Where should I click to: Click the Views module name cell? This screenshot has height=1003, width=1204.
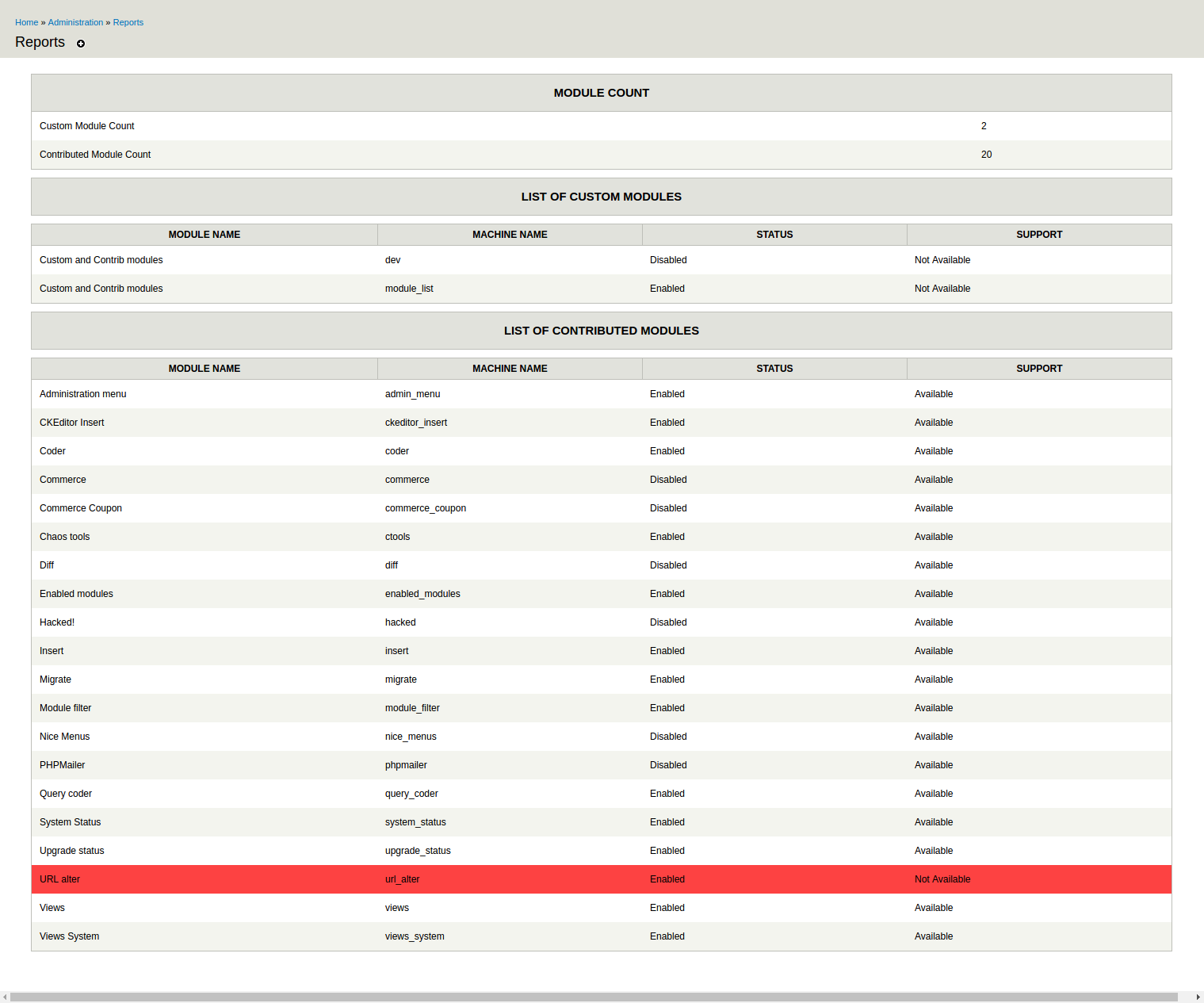click(52, 908)
